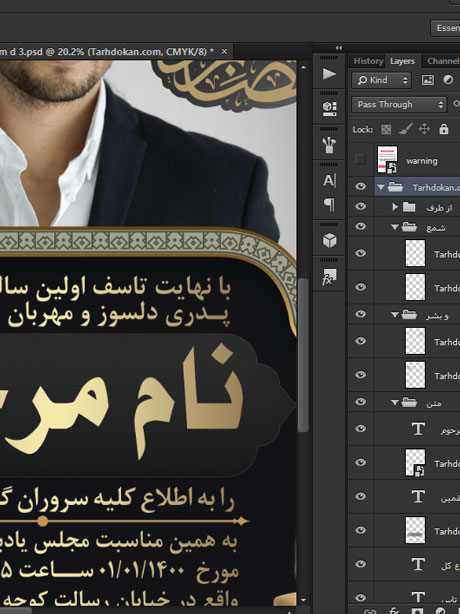Collapse the و بشر group triangle
Screen dimensions: 460x614
(x=394, y=315)
